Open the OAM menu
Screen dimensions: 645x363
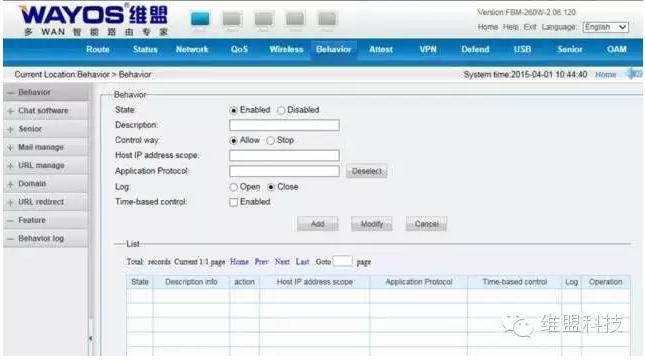(x=617, y=49)
